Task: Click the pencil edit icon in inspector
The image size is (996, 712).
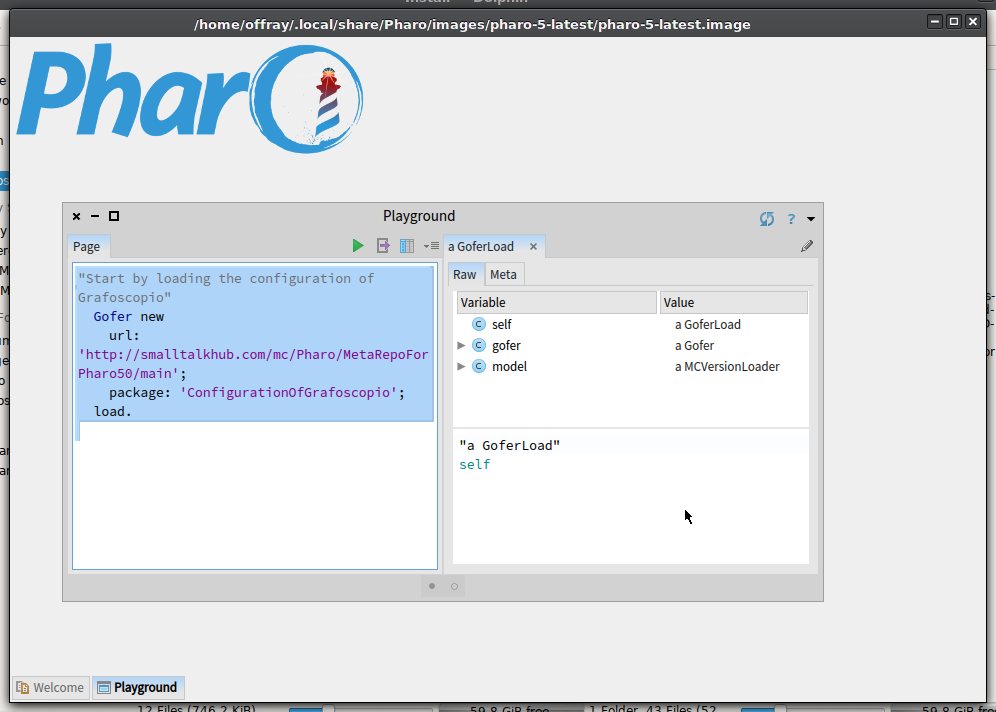Action: [807, 246]
